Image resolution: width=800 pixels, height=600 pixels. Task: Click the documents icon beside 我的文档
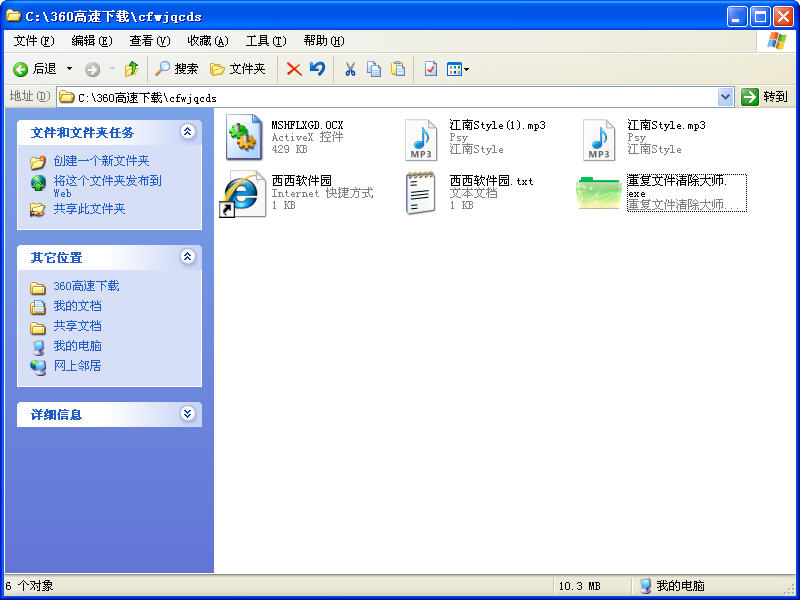coord(38,307)
